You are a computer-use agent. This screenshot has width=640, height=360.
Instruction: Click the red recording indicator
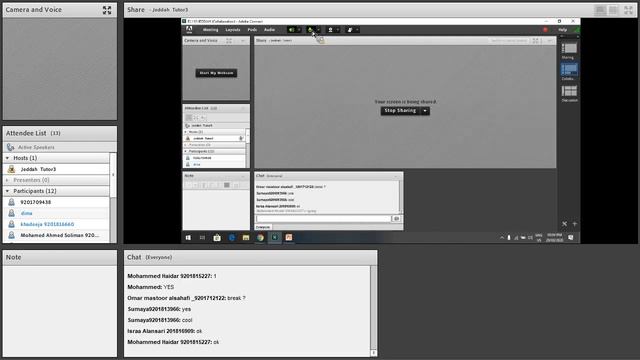(545, 30)
